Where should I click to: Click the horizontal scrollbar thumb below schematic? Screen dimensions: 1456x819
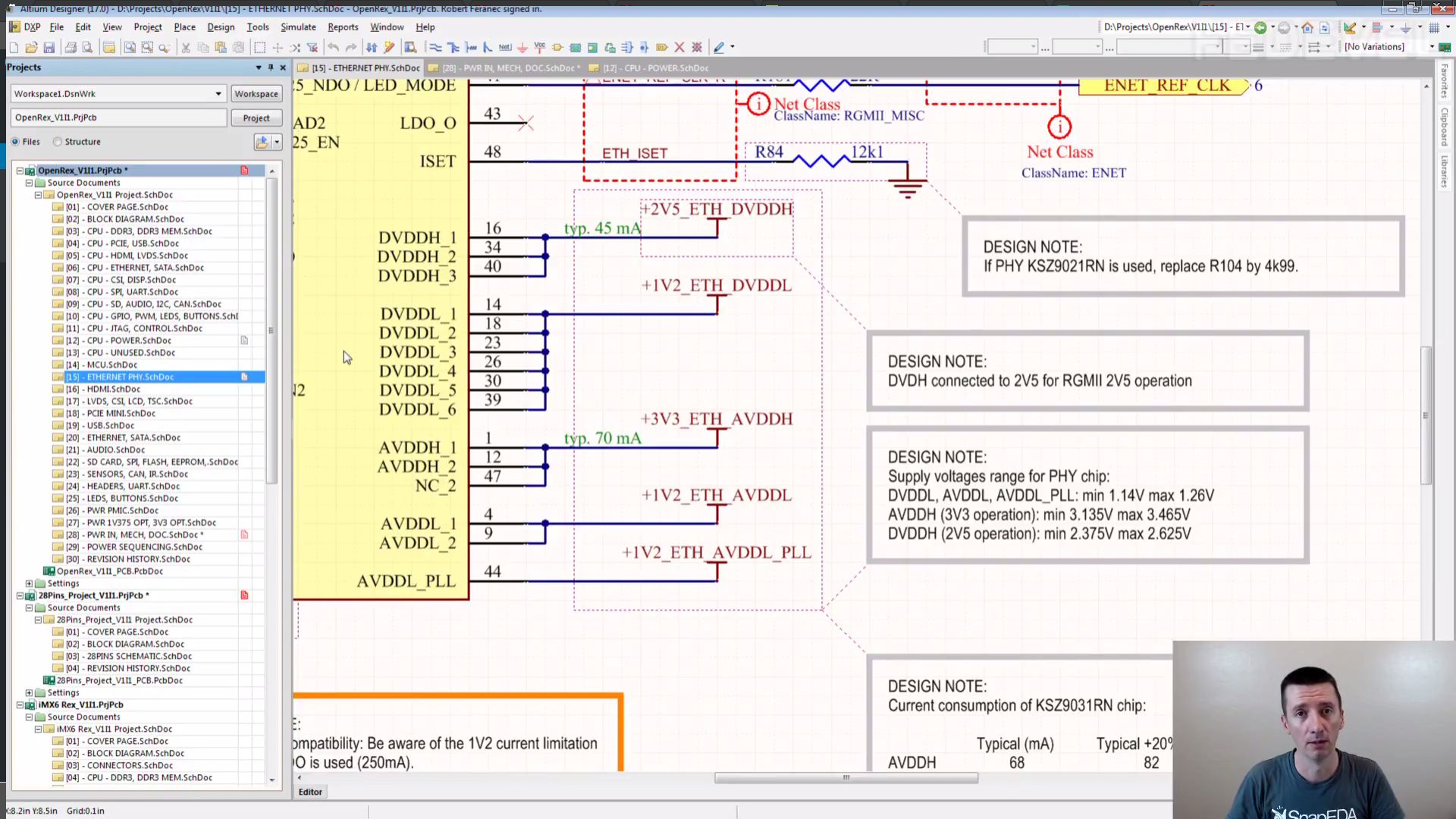tap(846, 778)
